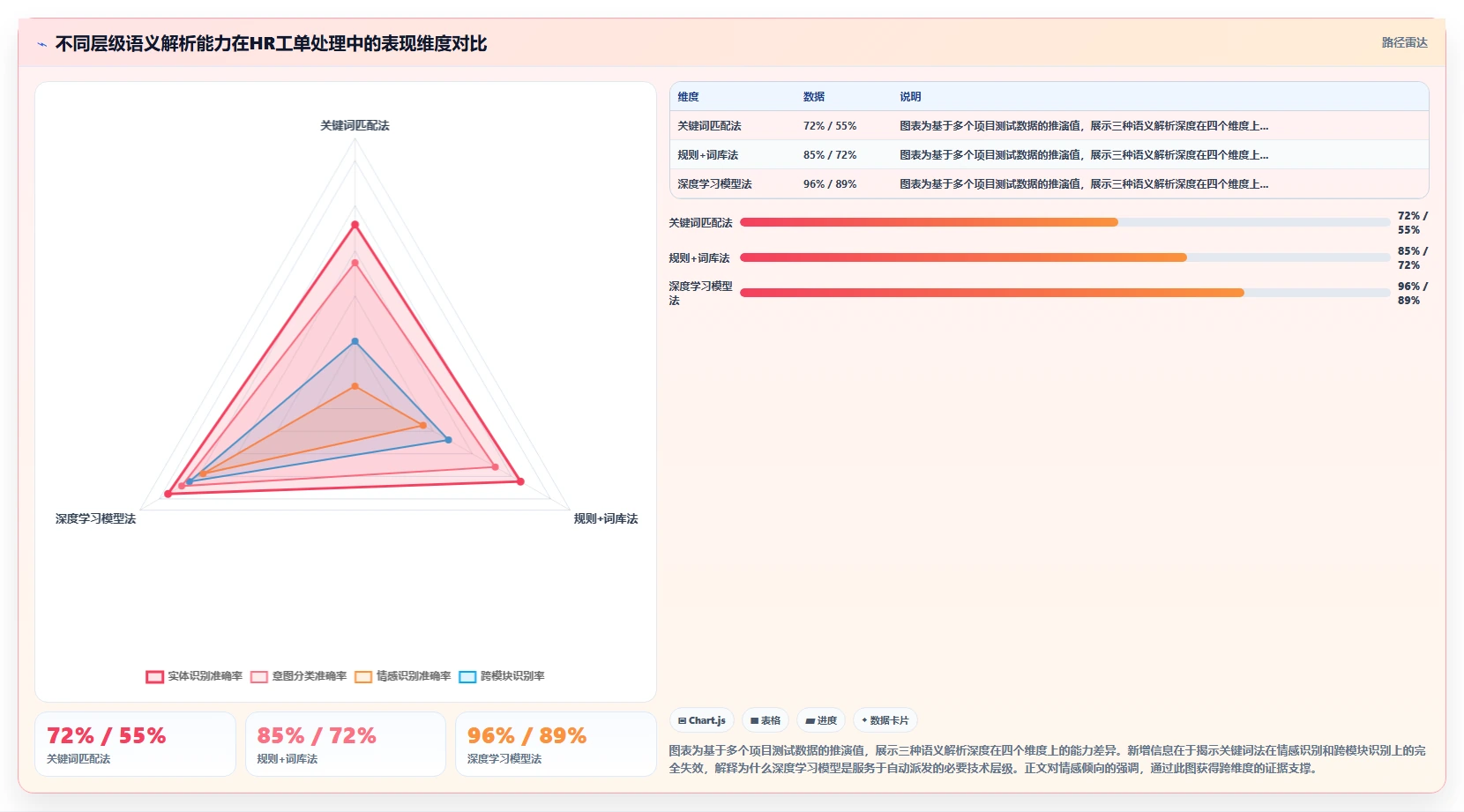Click the 路径雷达 label in header

(1404, 42)
